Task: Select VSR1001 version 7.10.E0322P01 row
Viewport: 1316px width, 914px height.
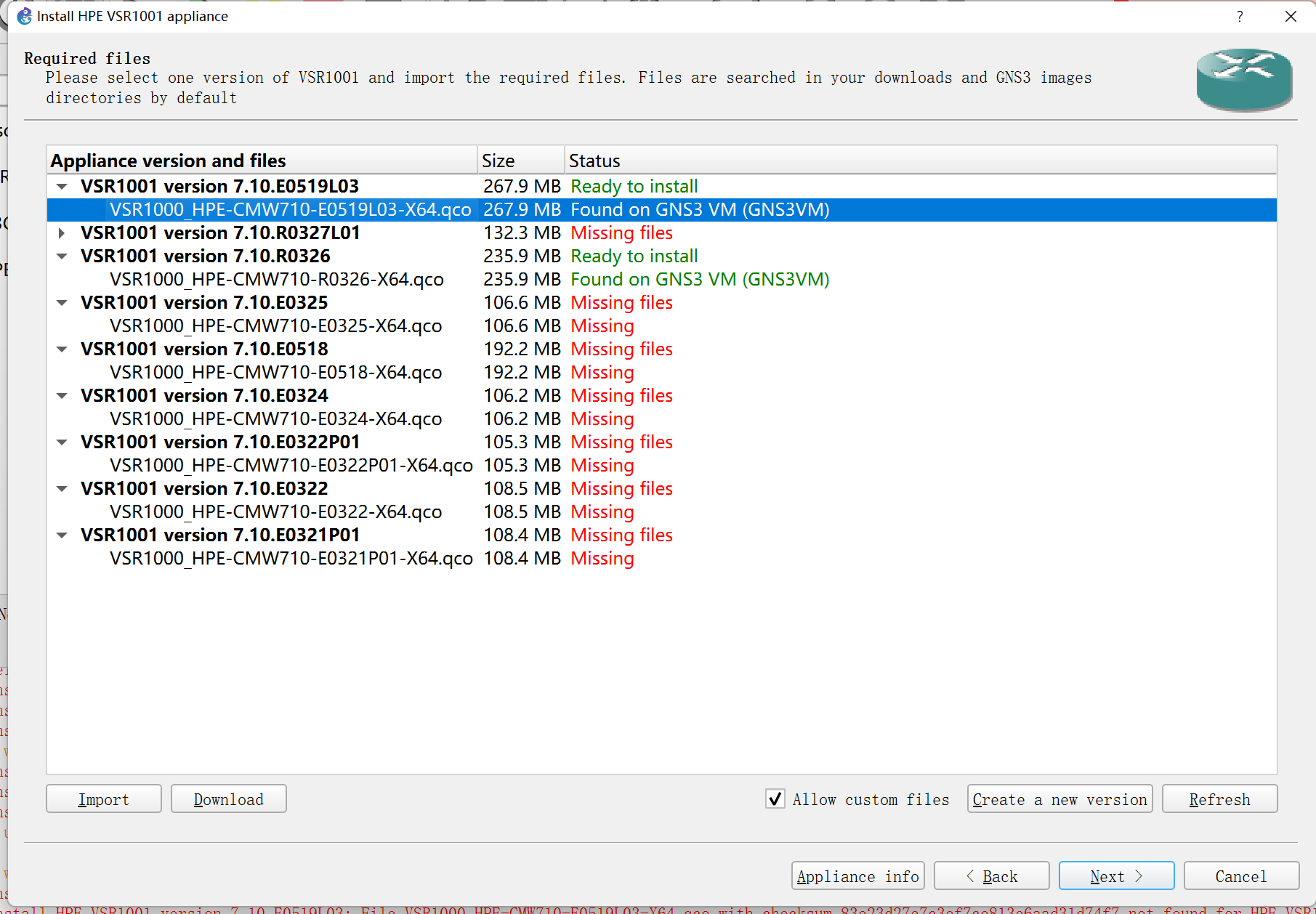Action: coord(661,442)
